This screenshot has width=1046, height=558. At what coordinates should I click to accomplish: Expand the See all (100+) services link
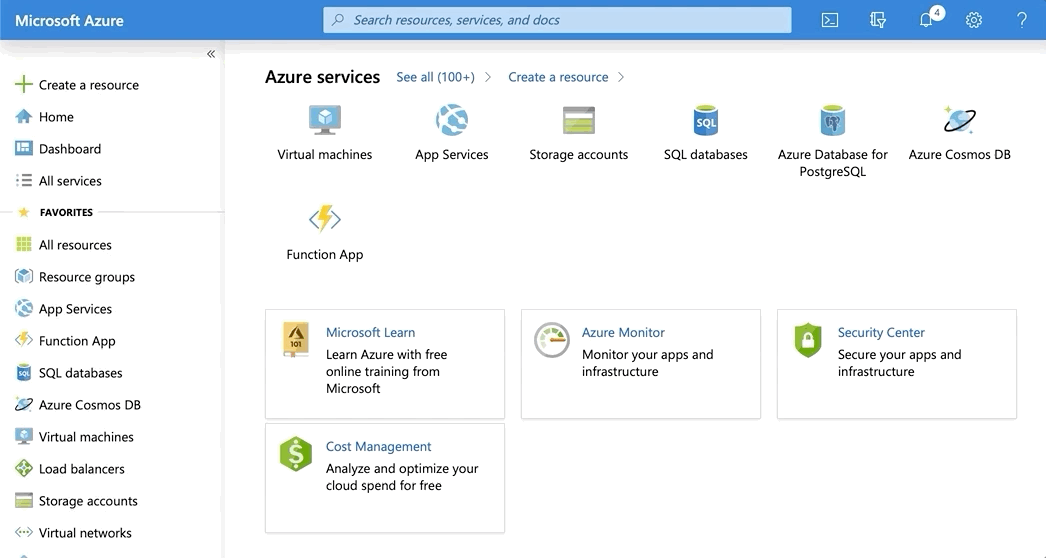coord(436,77)
